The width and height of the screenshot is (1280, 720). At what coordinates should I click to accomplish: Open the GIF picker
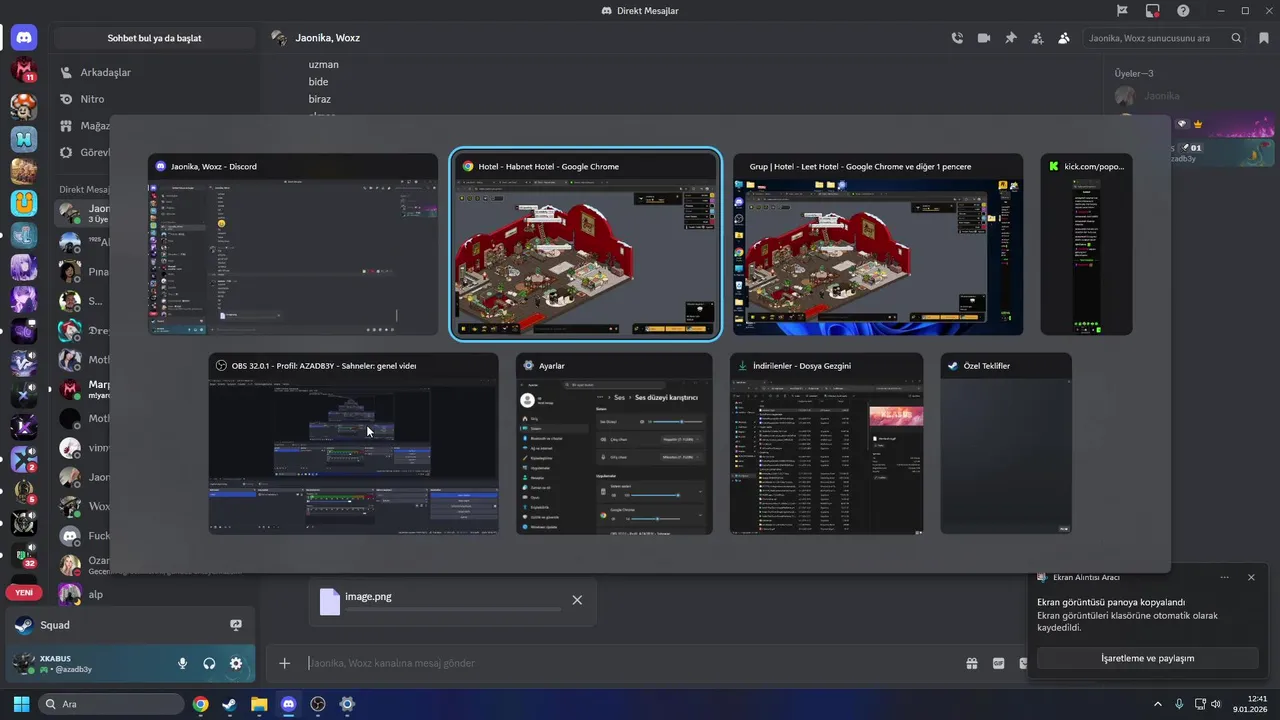[998, 663]
